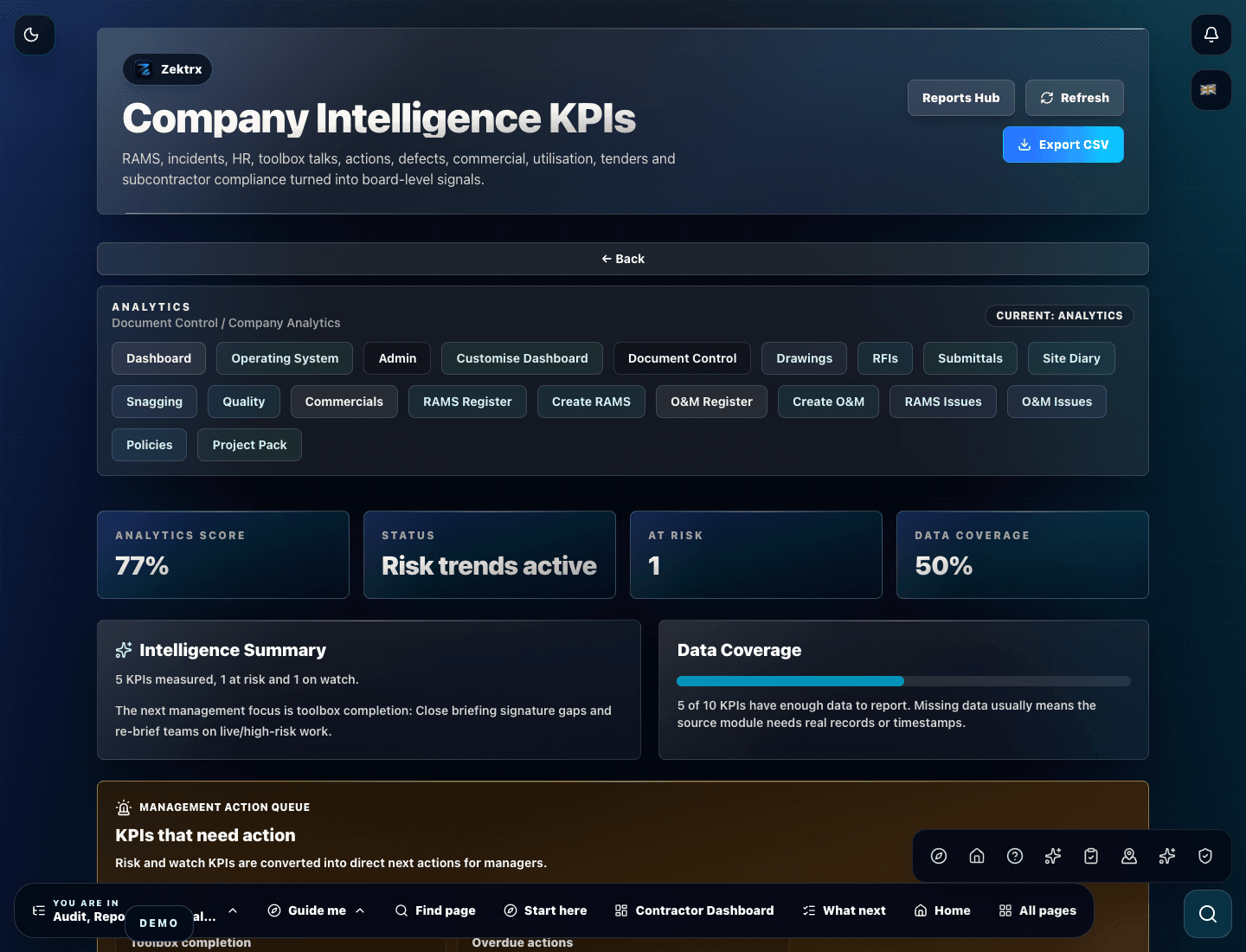The width and height of the screenshot is (1246, 952).
Task: Open notifications bell
Action: tap(1211, 35)
